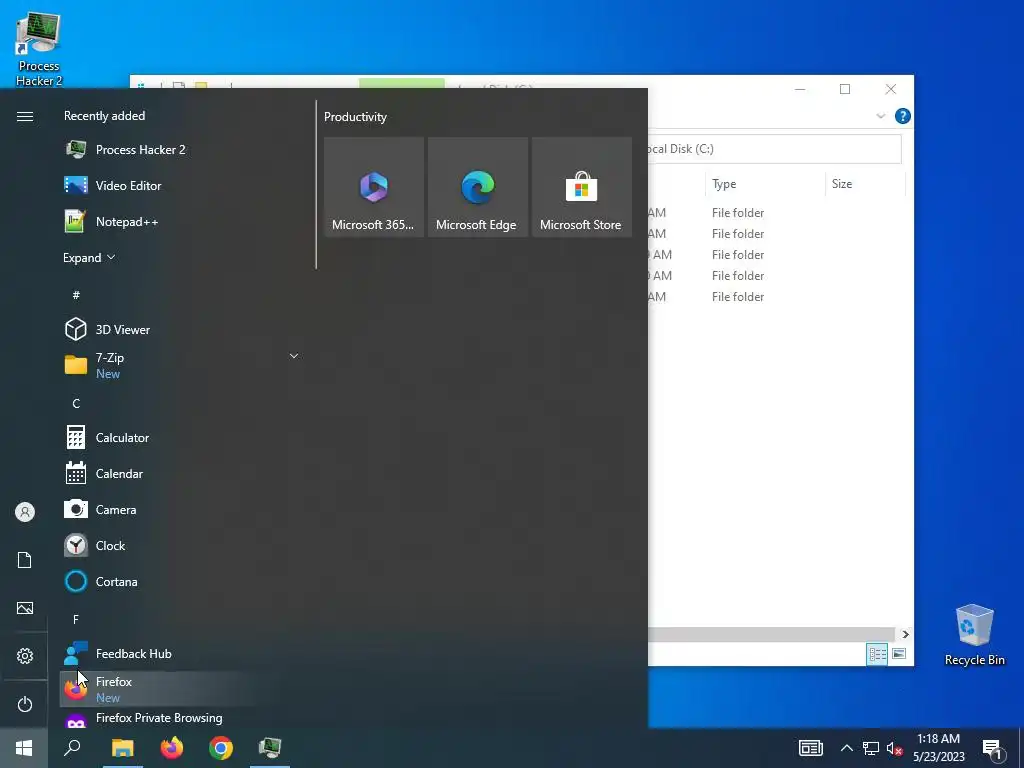Viewport: 1024px width, 768px height.
Task: Click the muted volume tray icon
Action: coord(894,748)
